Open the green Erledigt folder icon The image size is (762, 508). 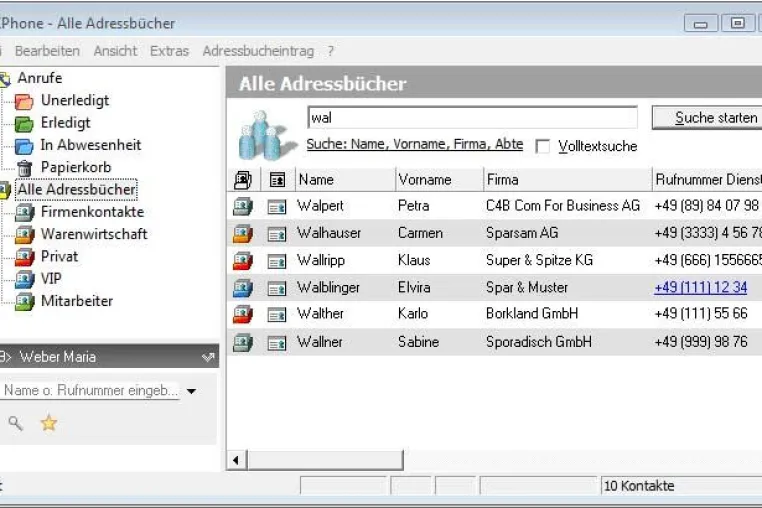click(24, 123)
